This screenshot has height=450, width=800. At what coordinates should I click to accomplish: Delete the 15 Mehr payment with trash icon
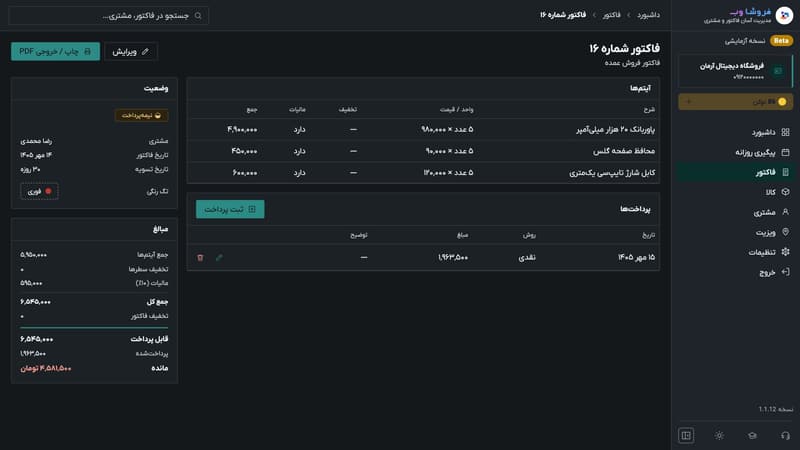tap(200, 258)
